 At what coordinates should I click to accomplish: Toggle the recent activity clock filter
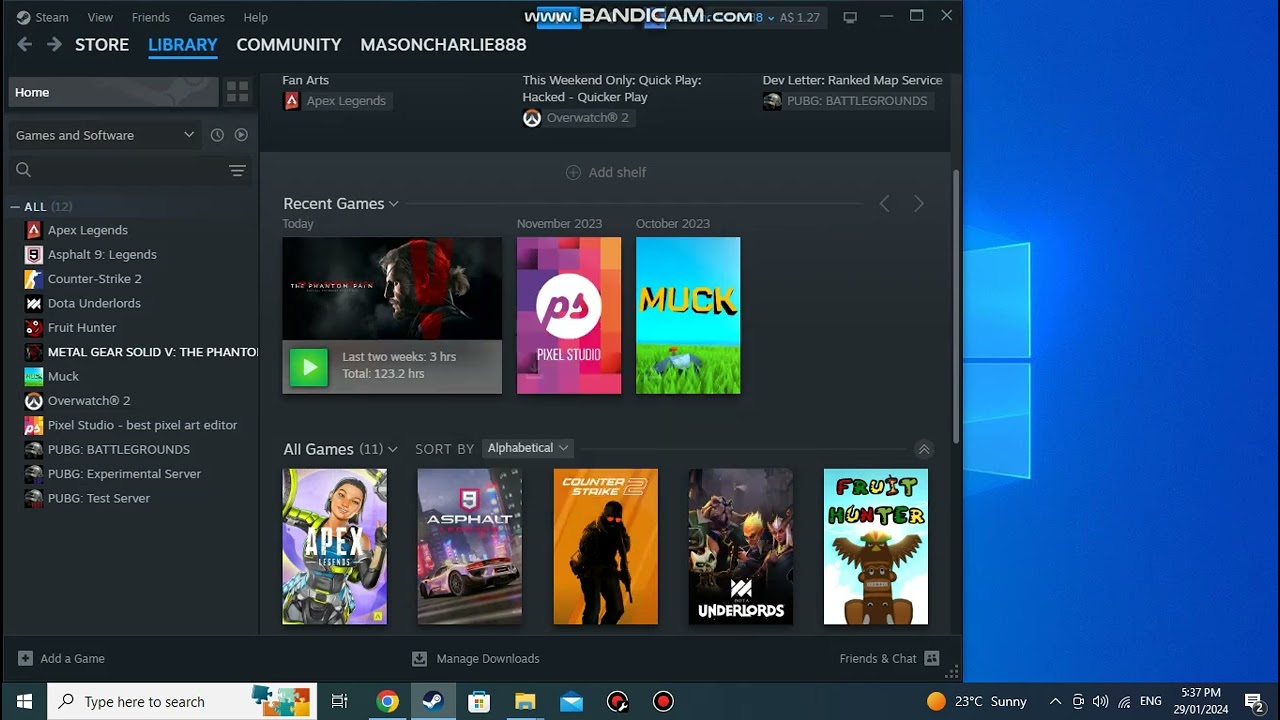[217, 135]
